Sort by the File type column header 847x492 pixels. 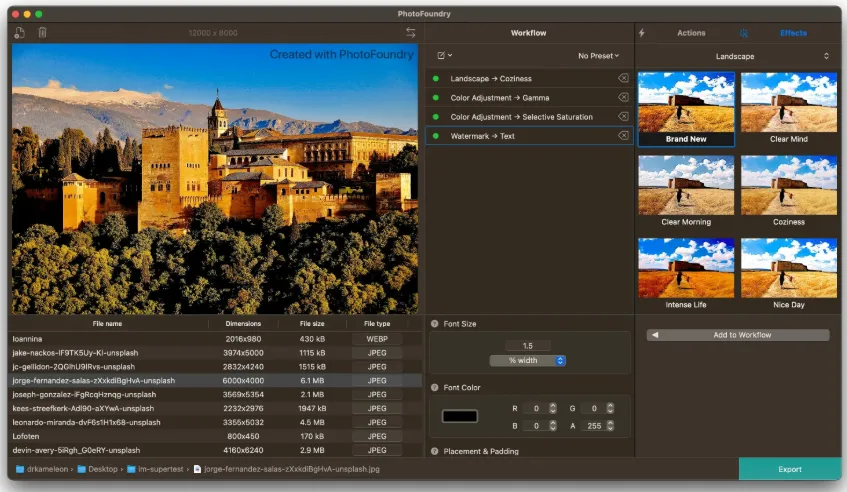tap(377, 324)
